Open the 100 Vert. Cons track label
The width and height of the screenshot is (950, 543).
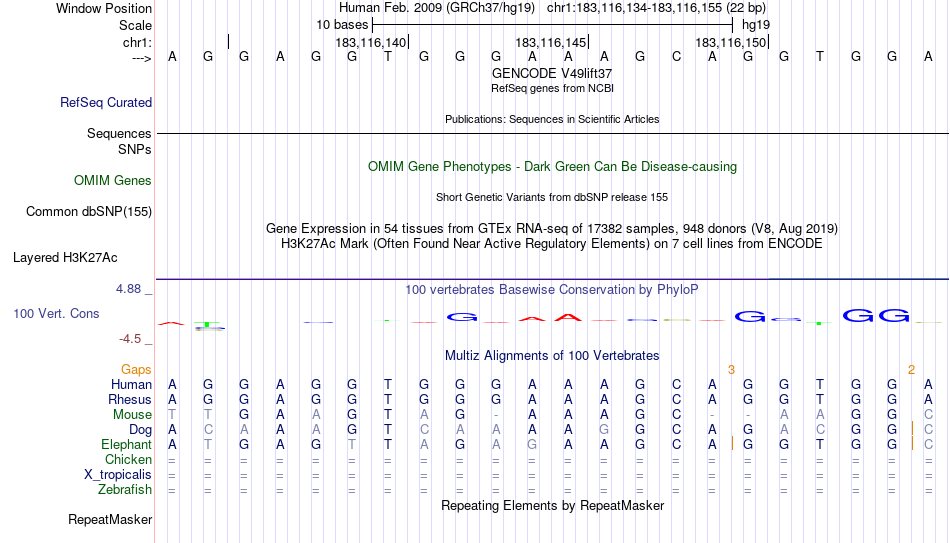56,313
